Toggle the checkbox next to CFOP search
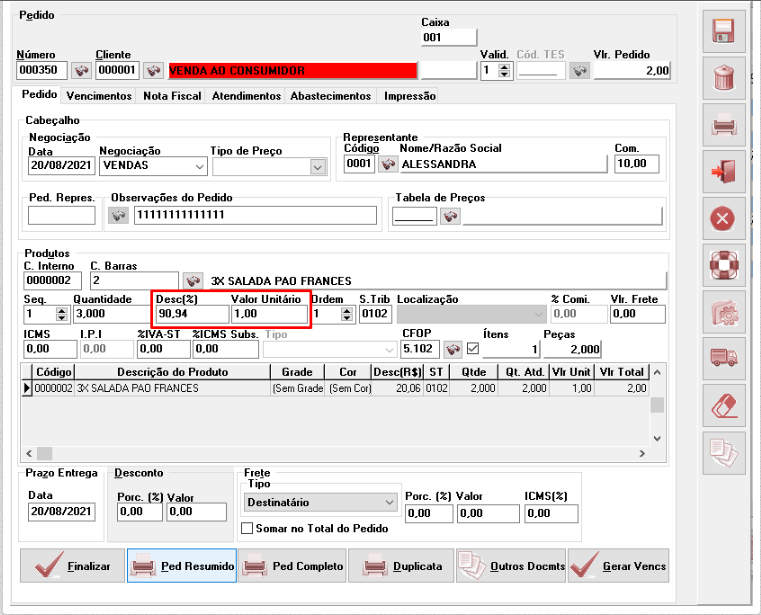The width and height of the screenshot is (761, 615). (473, 349)
